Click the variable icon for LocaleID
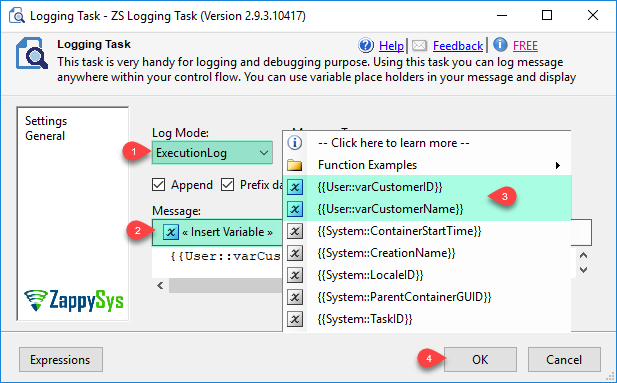Screen dimensions: 617x383 click(295, 275)
